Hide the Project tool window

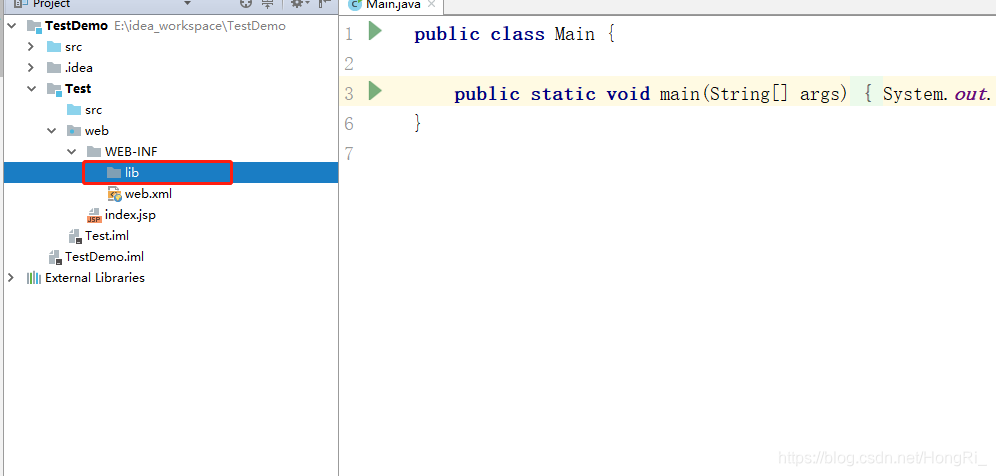325,4
